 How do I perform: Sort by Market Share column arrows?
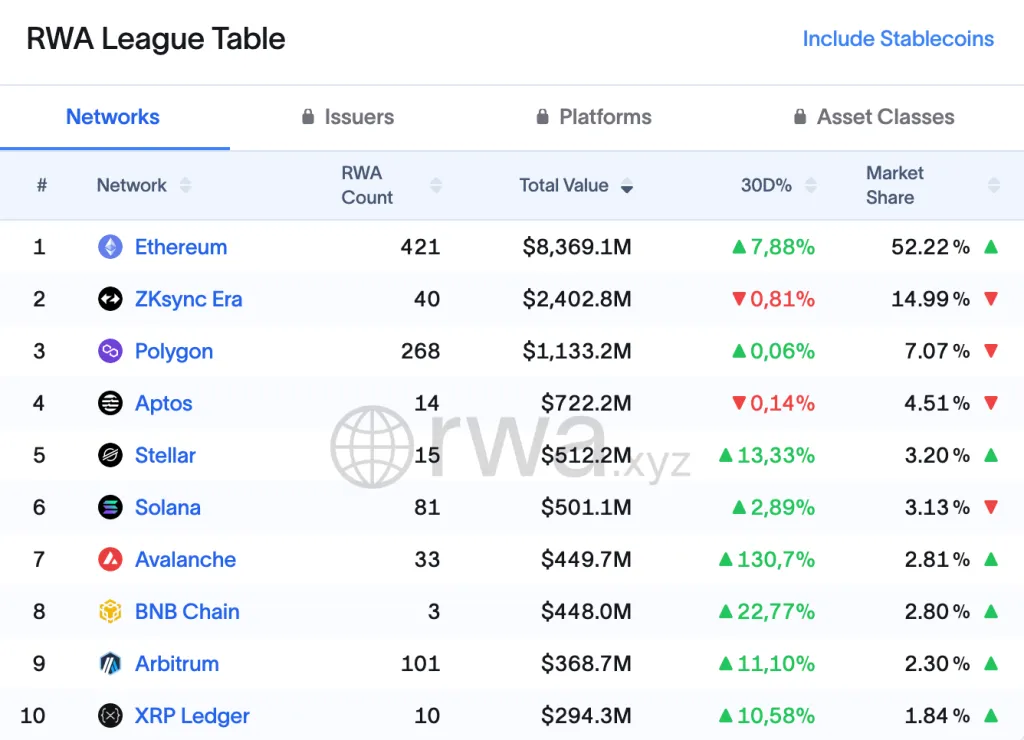(994, 185)
